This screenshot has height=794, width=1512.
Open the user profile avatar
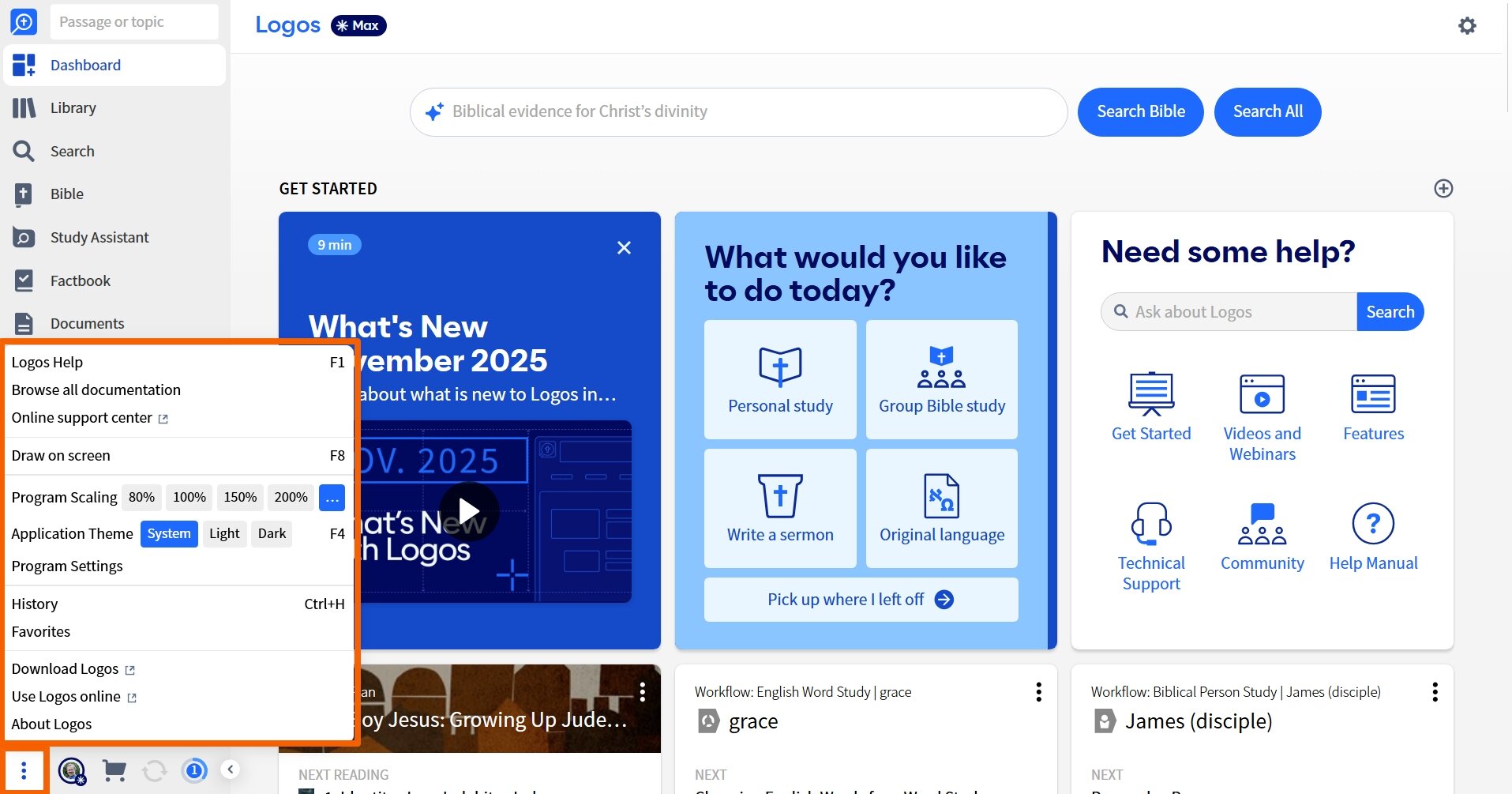click(72, 770)
